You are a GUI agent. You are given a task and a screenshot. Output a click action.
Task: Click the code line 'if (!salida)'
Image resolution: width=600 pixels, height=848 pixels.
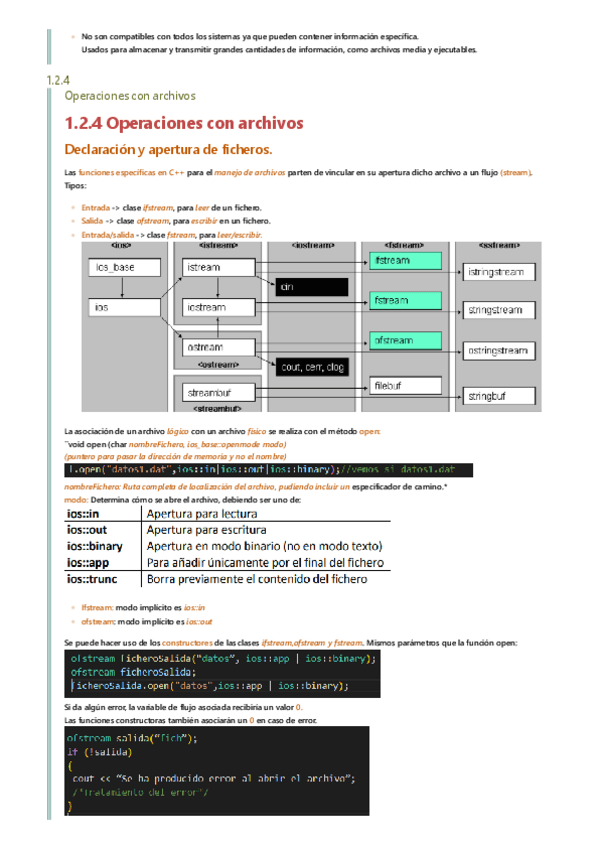100,752
